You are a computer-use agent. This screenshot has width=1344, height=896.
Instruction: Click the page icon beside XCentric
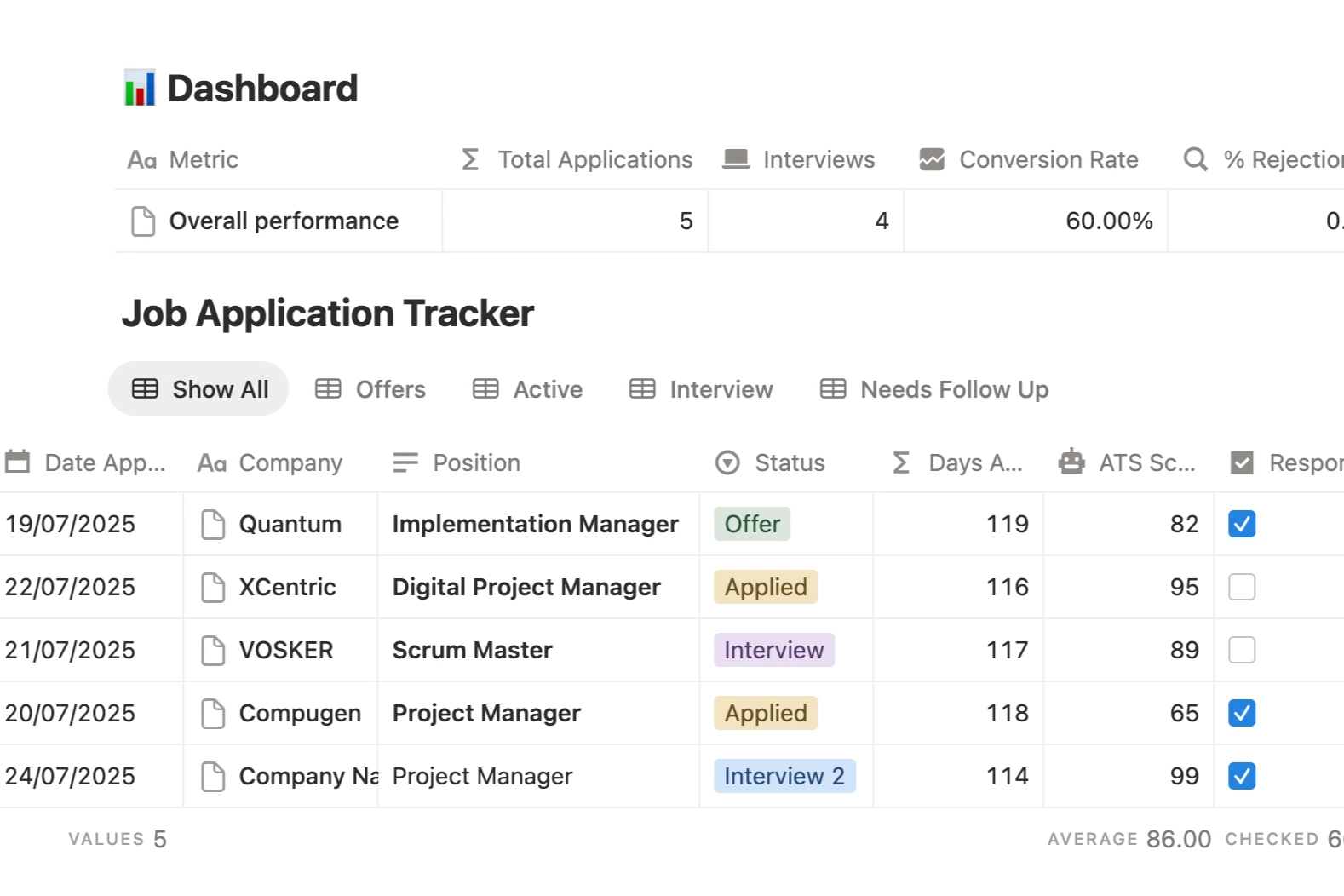click(x=213, y=588)
